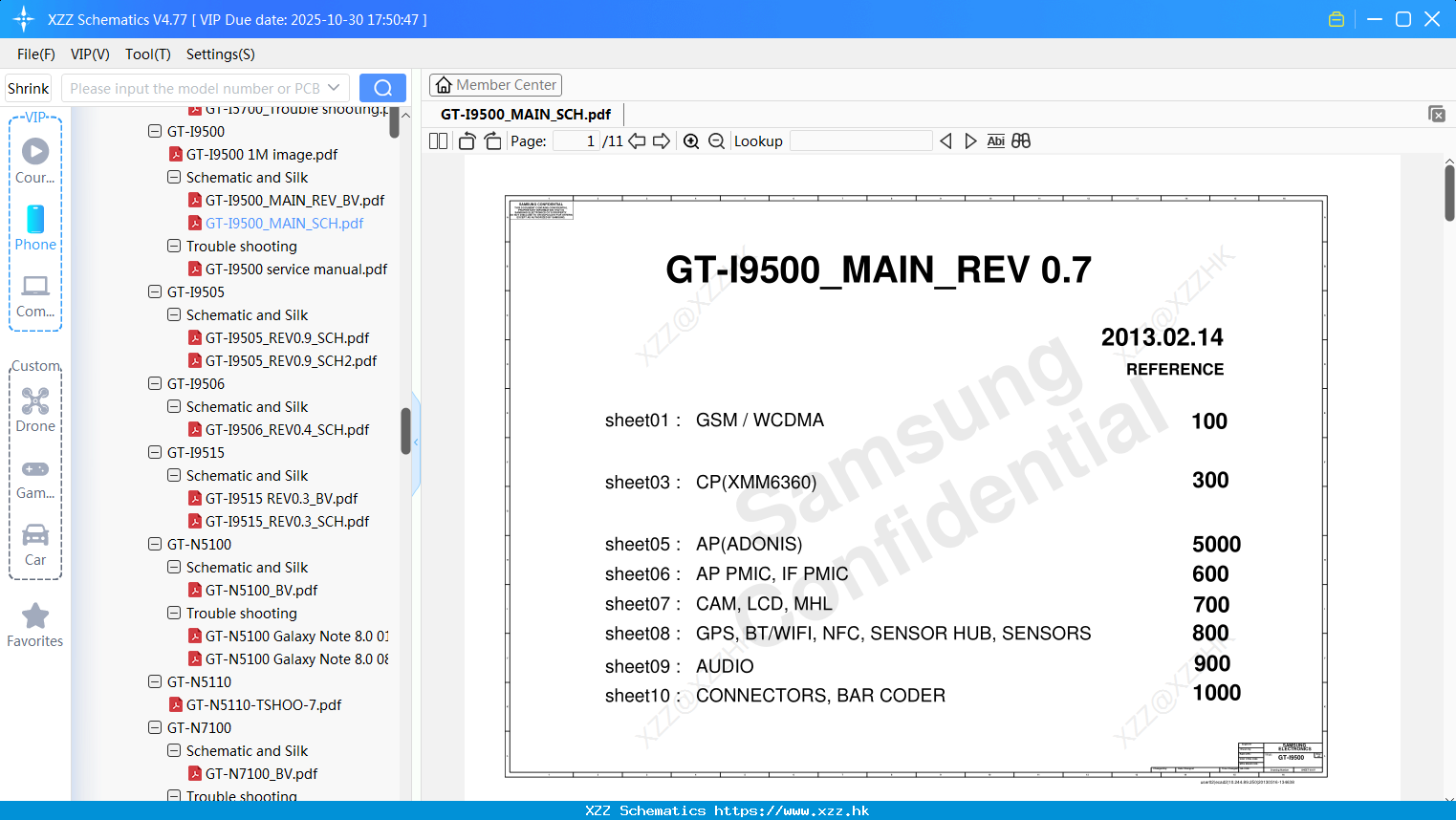Select the GT-I9500_MAIN_SCH.pdf document tab
Image resolution: width=1456 pixels, height=820 pixels.
pyautogui.click(x=526, y=114)
